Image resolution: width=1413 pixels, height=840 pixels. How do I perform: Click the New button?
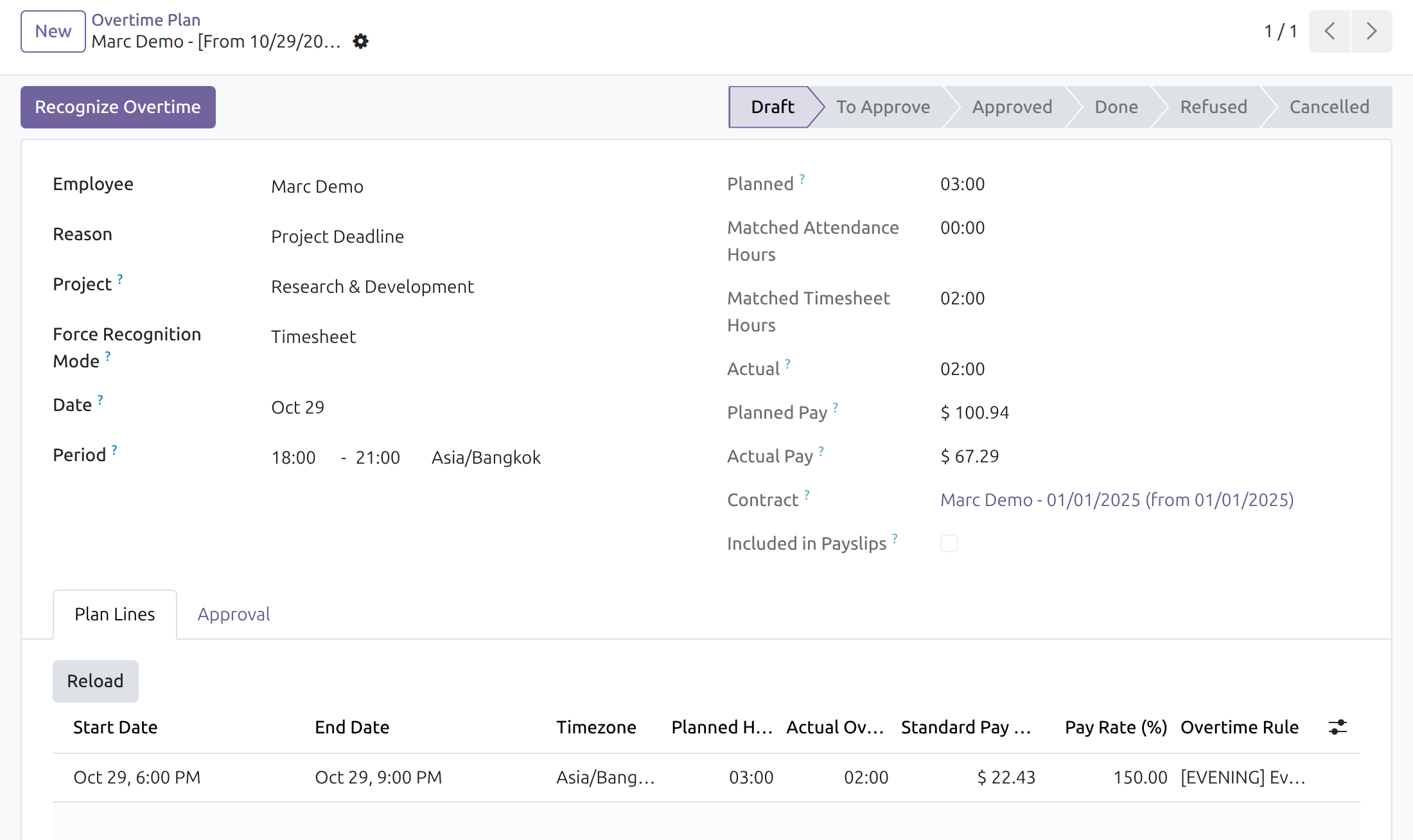click(x=53, y=31)
